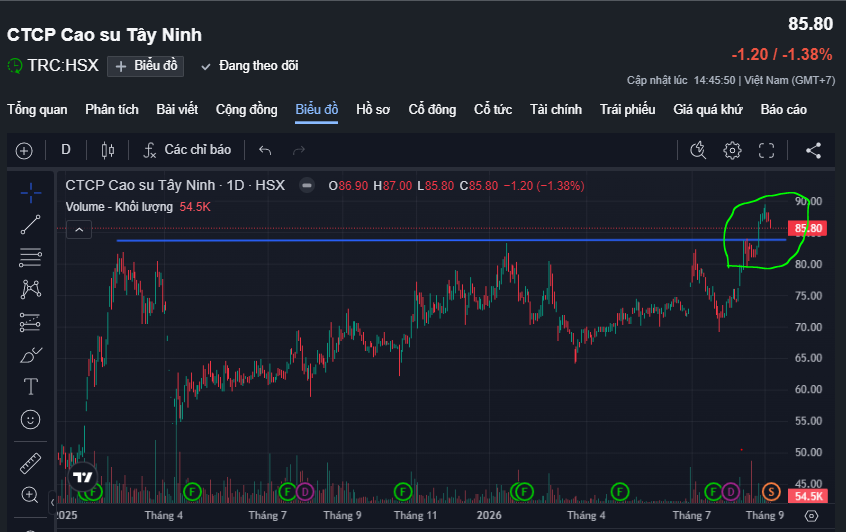Select the pattern drawing tool
The image size is (846, 532).
tap(31, 289)
